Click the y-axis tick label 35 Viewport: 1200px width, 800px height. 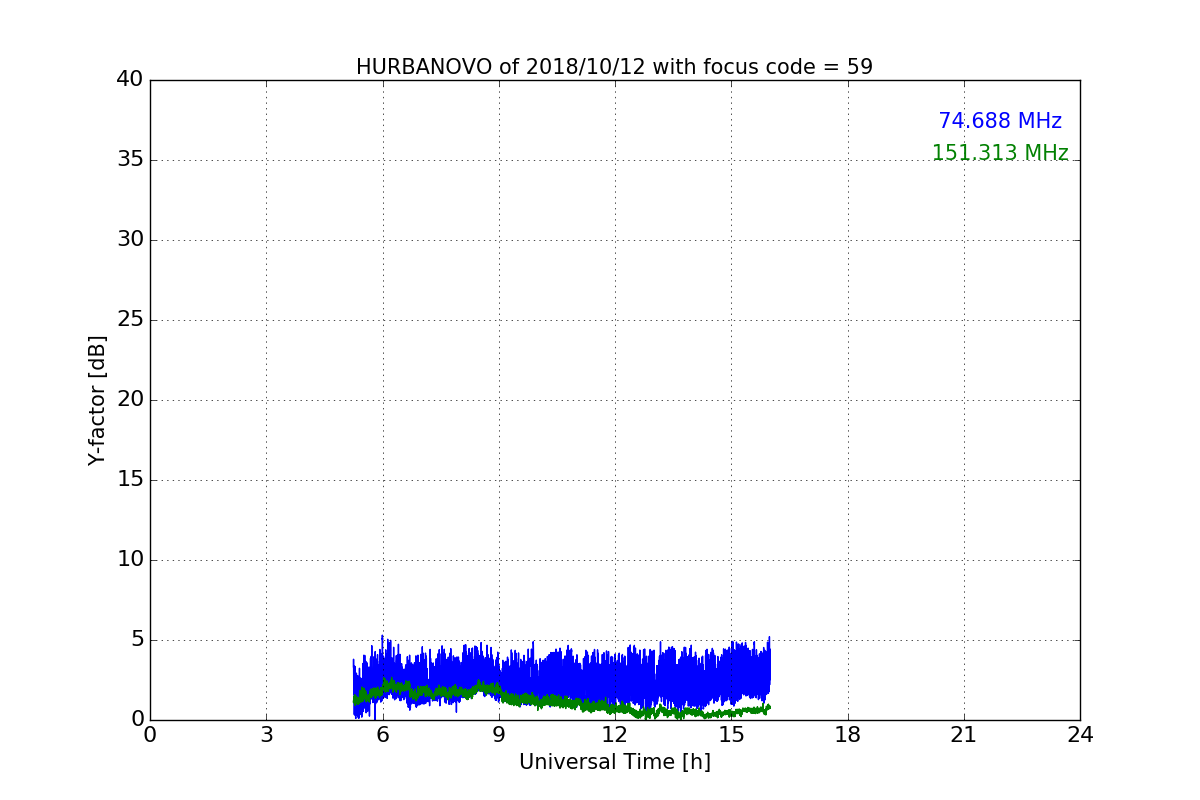click(130, 160)
